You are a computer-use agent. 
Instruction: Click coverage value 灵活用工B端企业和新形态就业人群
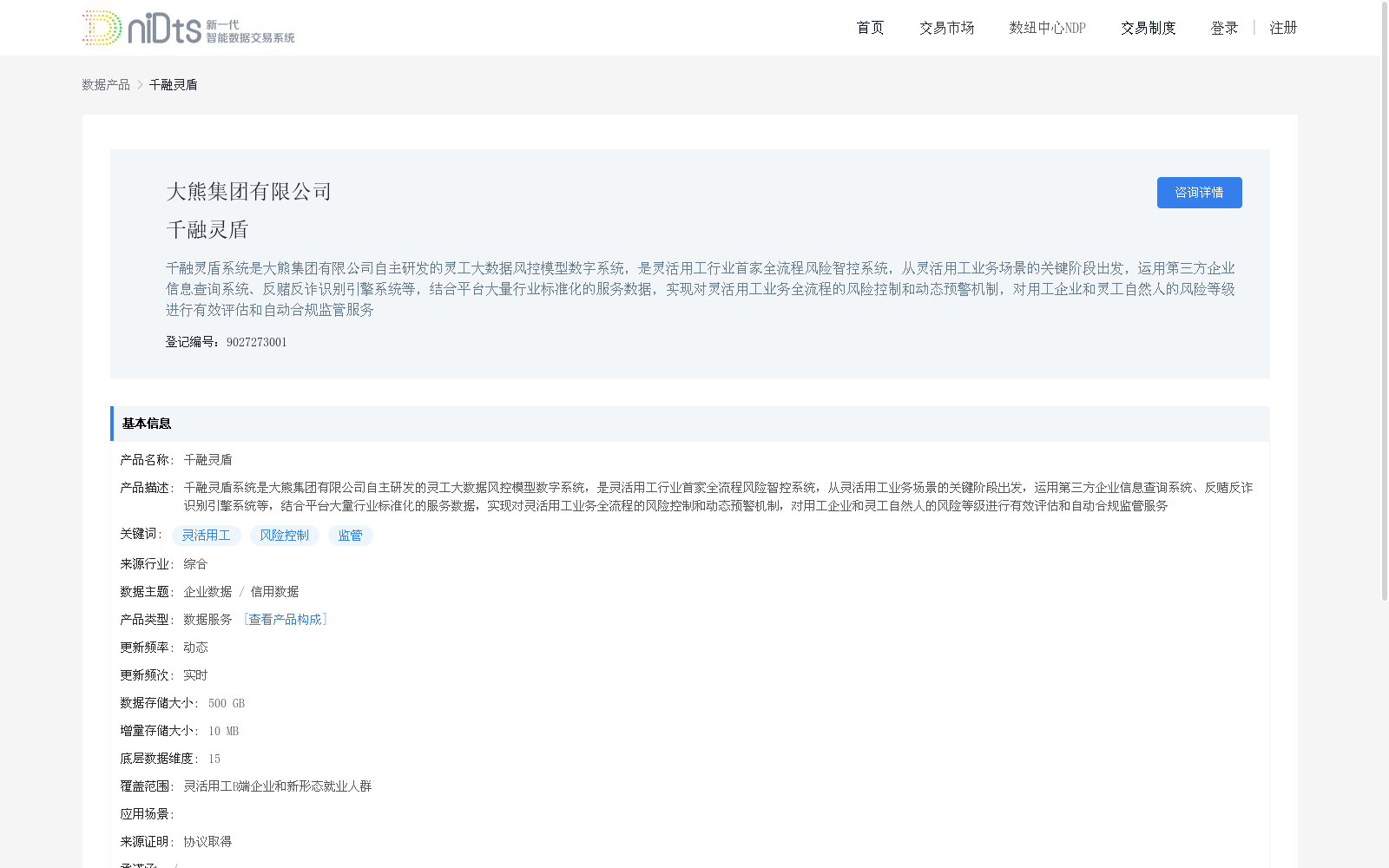277,786
